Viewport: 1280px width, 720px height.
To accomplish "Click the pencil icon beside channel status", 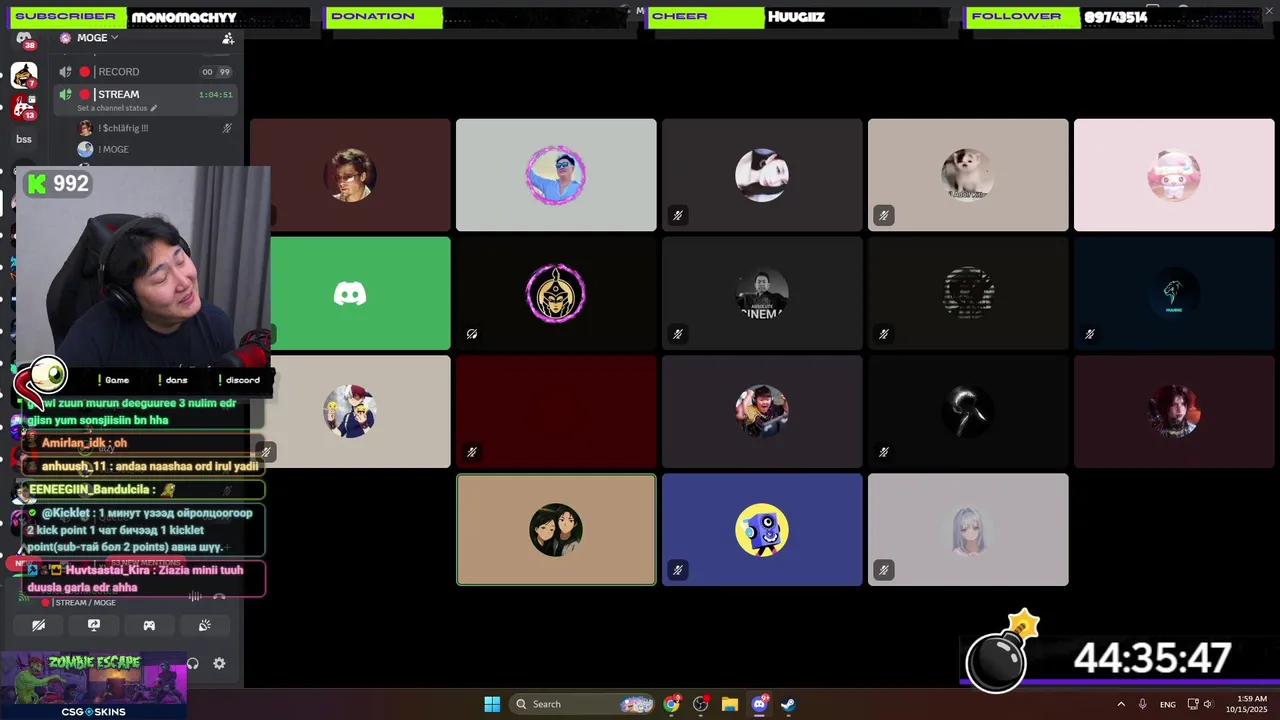I will point(154,108).
